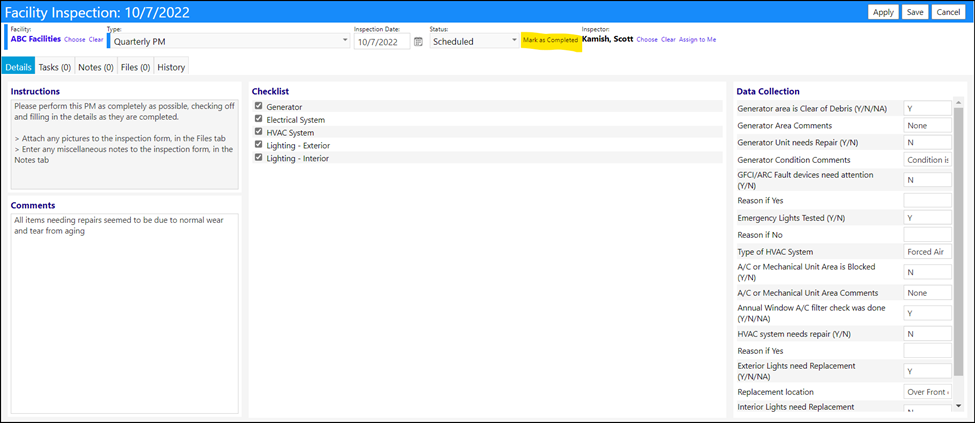Edit the Generator area is Clear of Debris field
Viewport: 975px width, 423px height.
point(927,108)
